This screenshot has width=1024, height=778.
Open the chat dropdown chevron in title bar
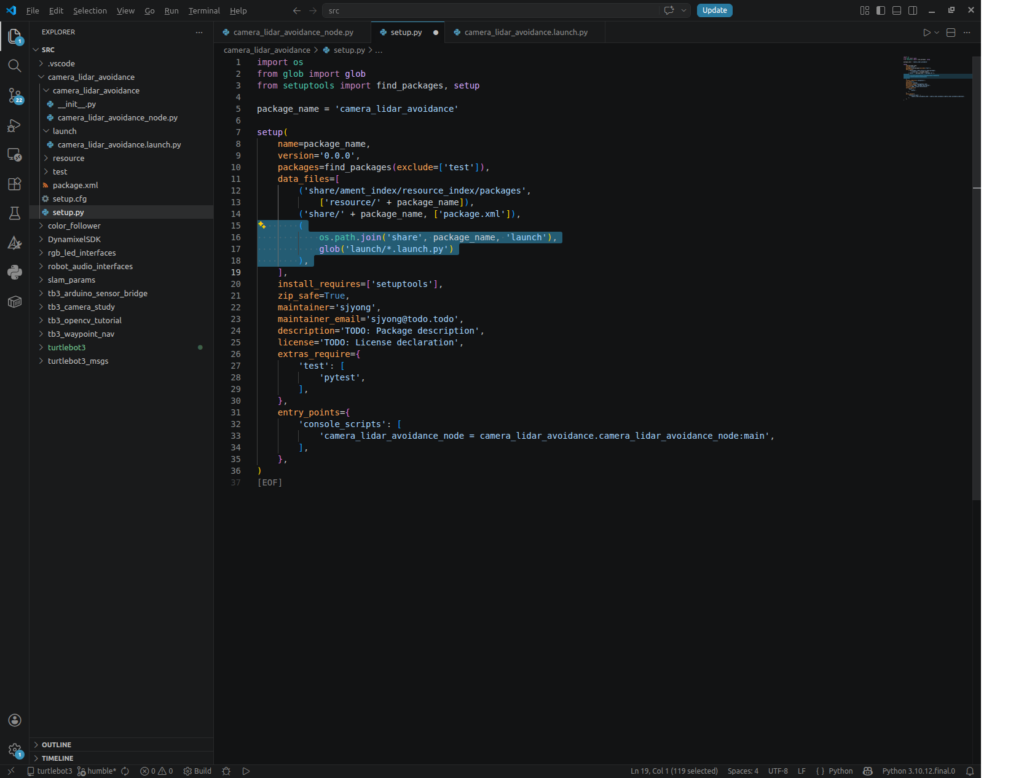pos(684,10)
